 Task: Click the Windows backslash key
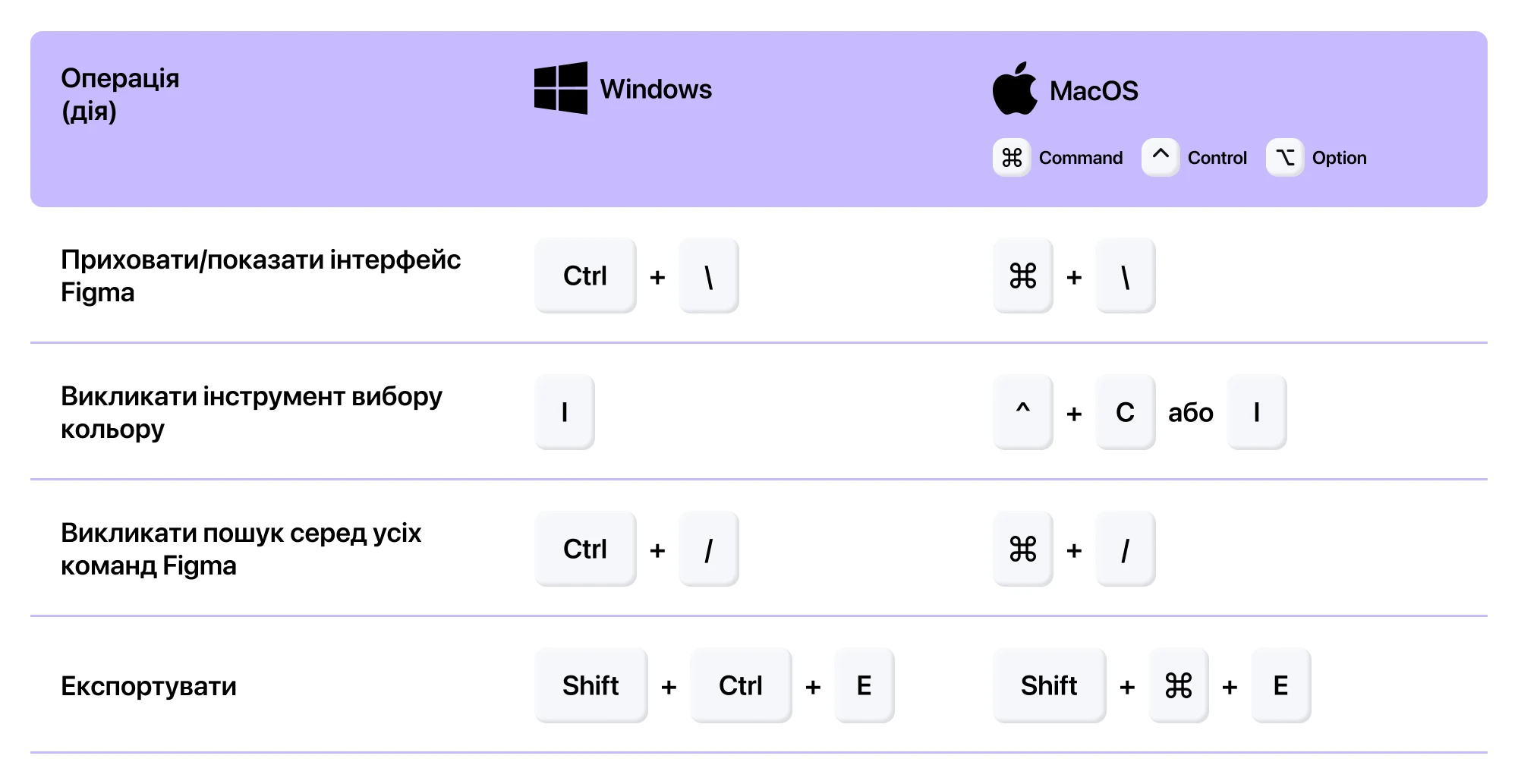point(709,276)
